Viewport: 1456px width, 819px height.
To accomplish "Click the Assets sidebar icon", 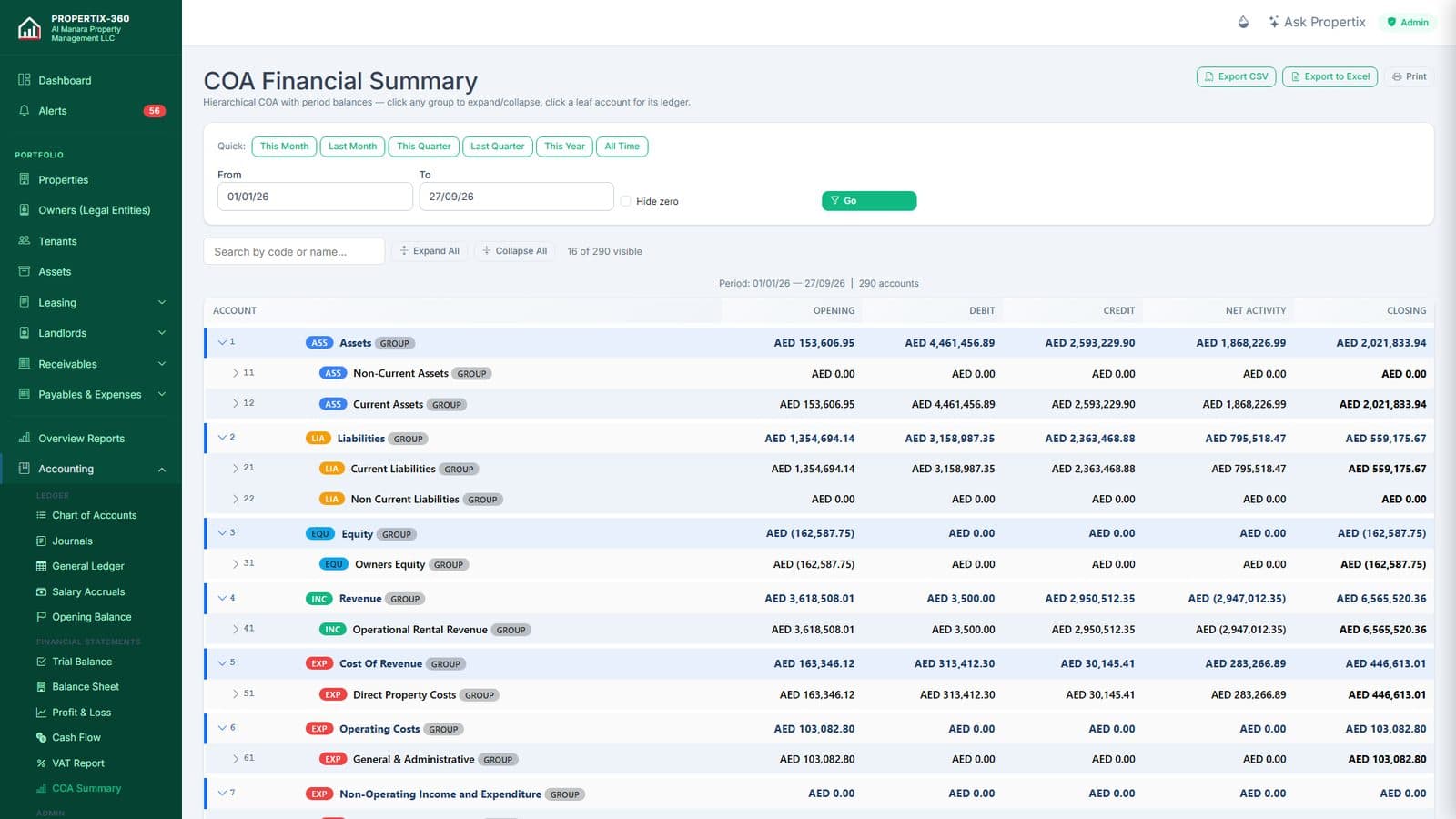I will [x=25, y=271].
